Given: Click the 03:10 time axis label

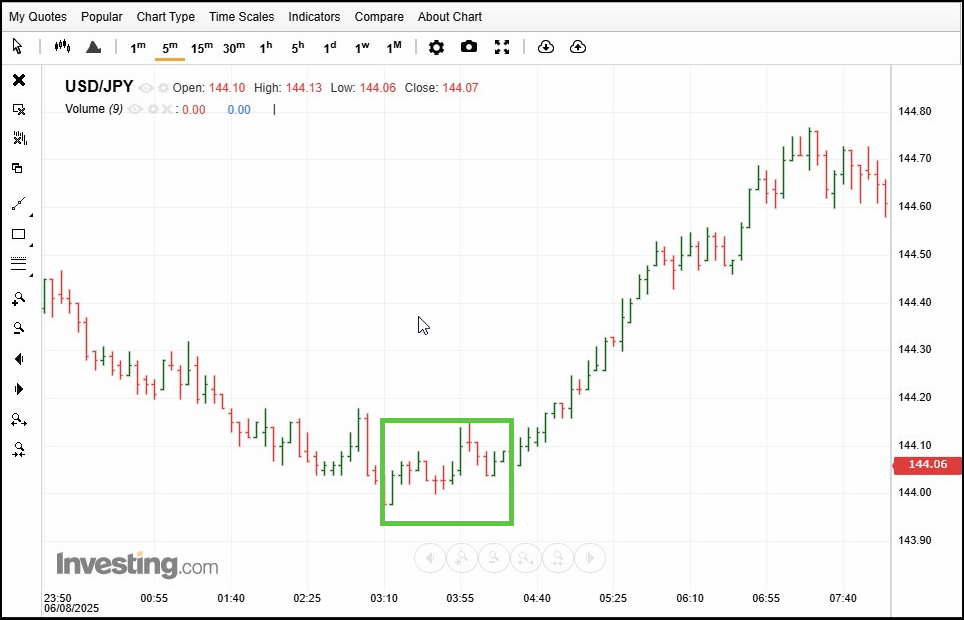Looking at the screenshot, I should (384, 598).
